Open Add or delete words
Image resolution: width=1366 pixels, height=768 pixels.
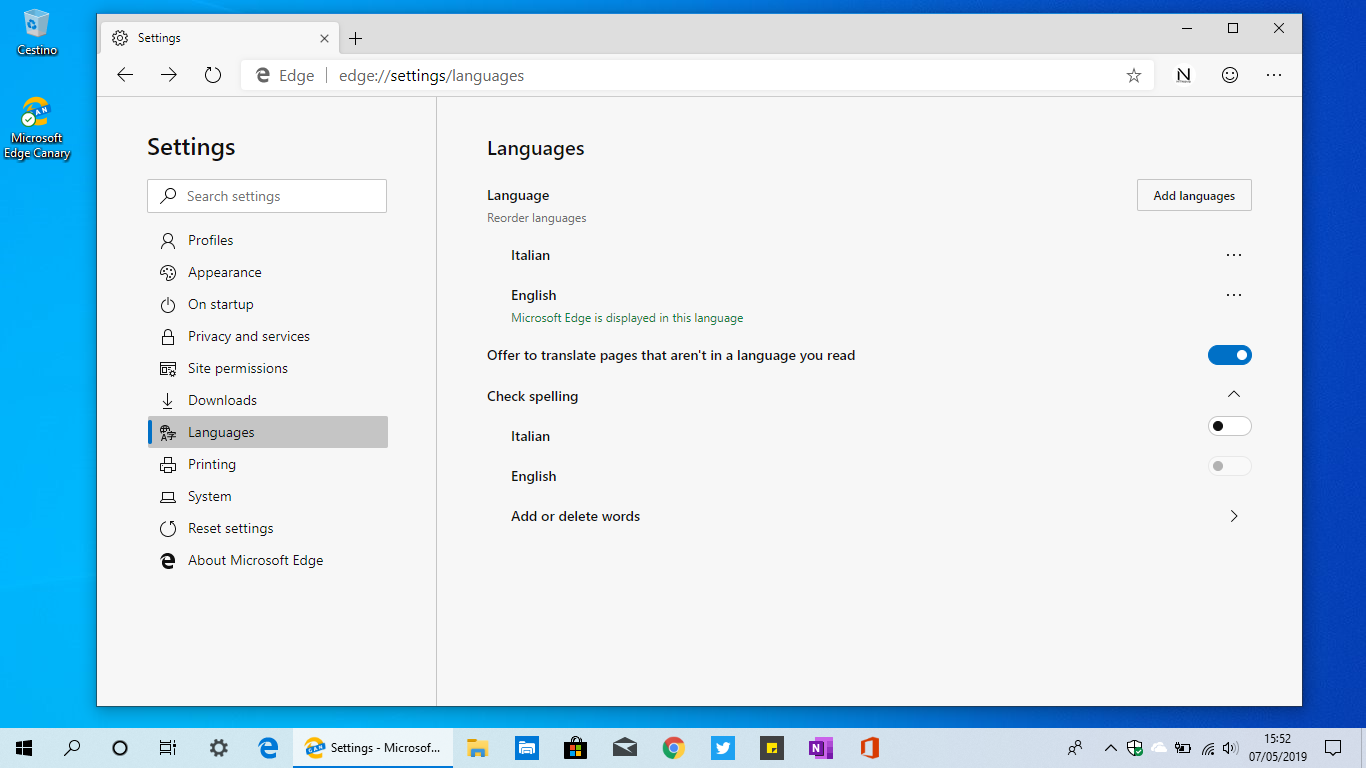575,516
